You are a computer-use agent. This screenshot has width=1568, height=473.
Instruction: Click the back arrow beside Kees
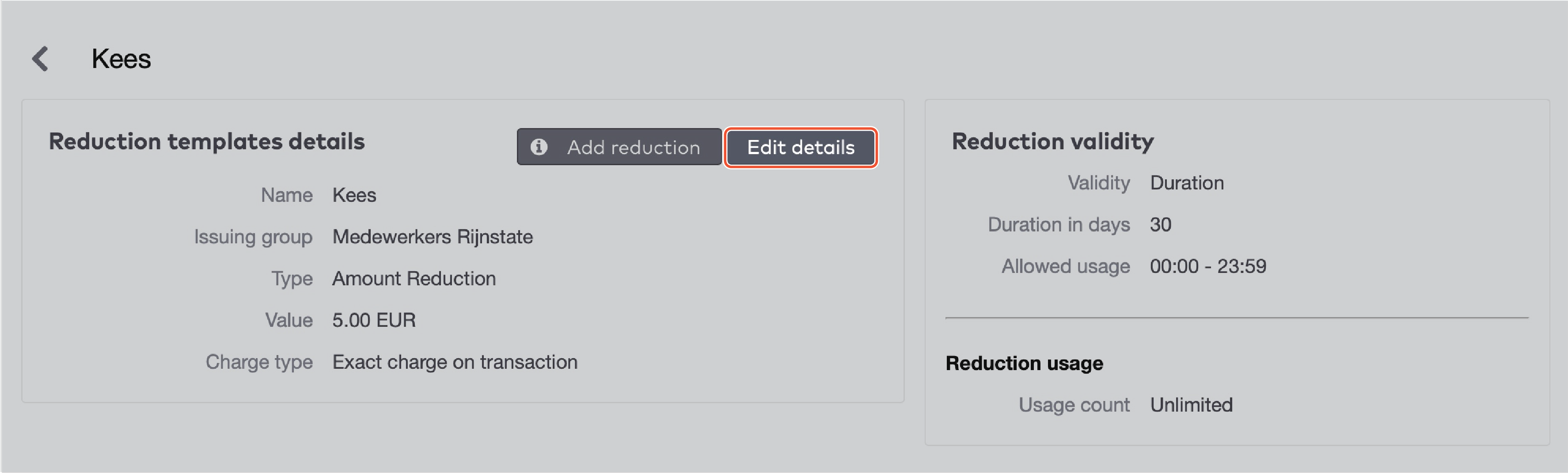(40, 58)
